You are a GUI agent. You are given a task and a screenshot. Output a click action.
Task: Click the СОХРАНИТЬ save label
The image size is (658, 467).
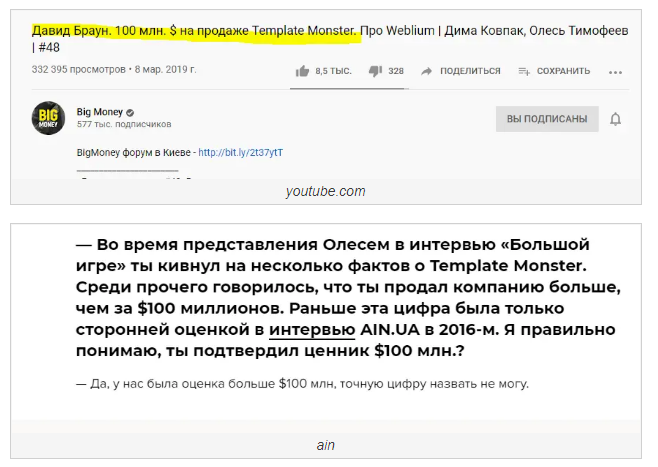tap(563, 71)
